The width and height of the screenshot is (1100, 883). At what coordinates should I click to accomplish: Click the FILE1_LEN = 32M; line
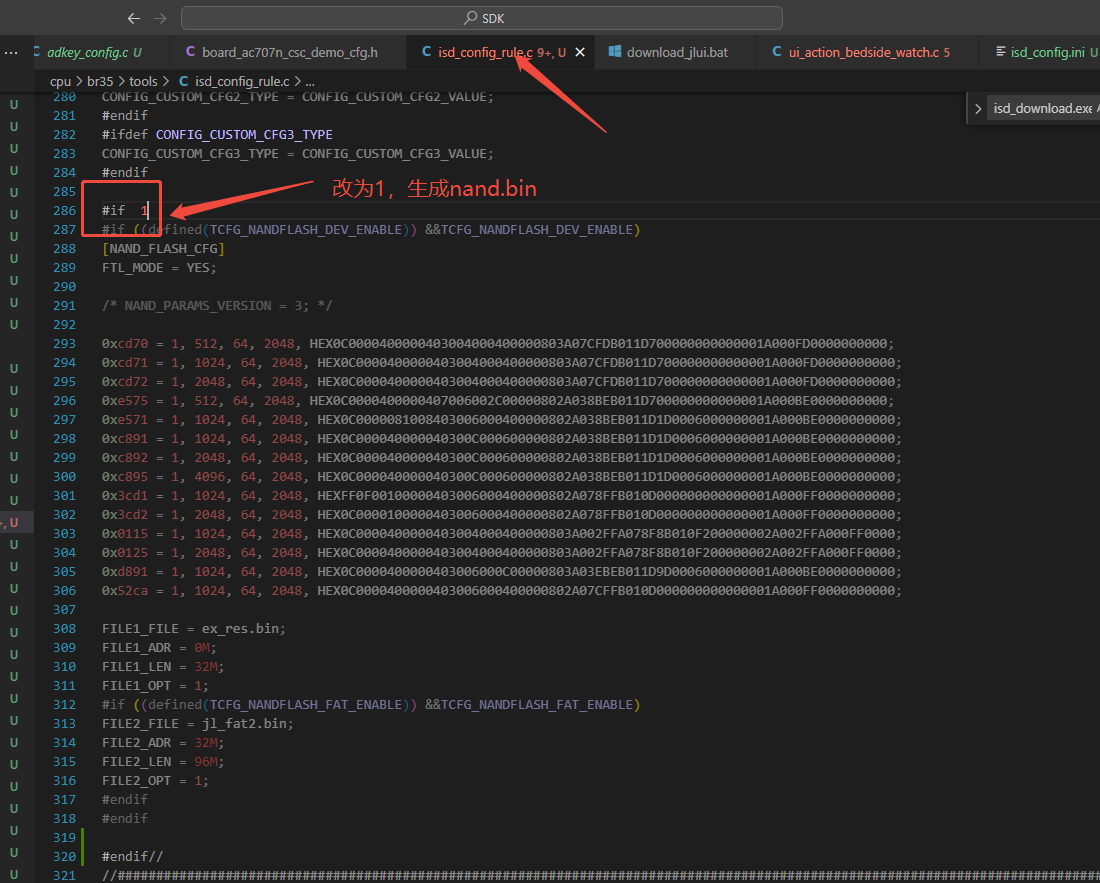(163, 666)
